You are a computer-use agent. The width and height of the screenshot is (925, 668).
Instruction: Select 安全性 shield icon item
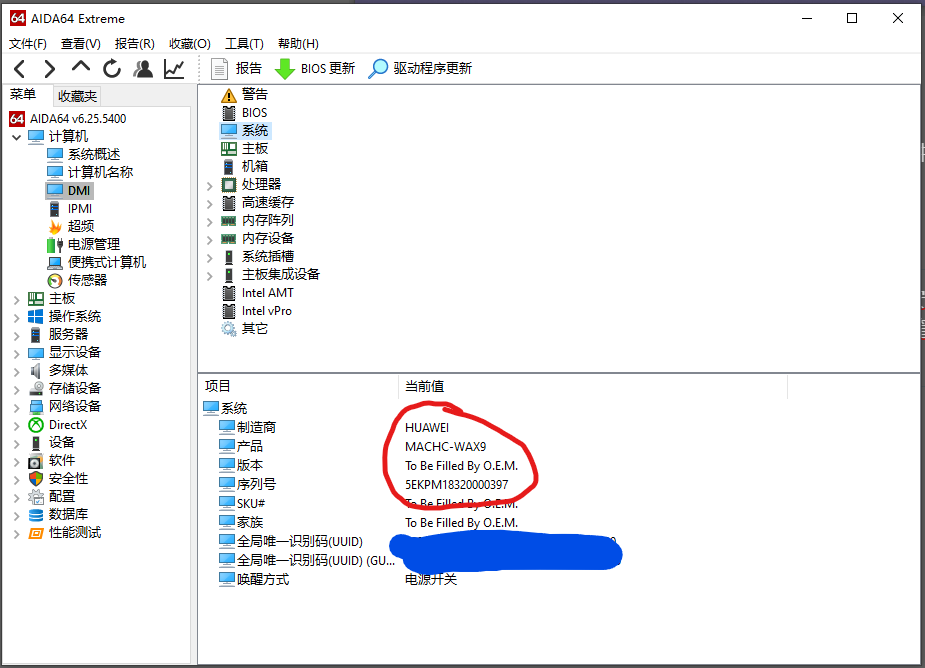point(58,479)
